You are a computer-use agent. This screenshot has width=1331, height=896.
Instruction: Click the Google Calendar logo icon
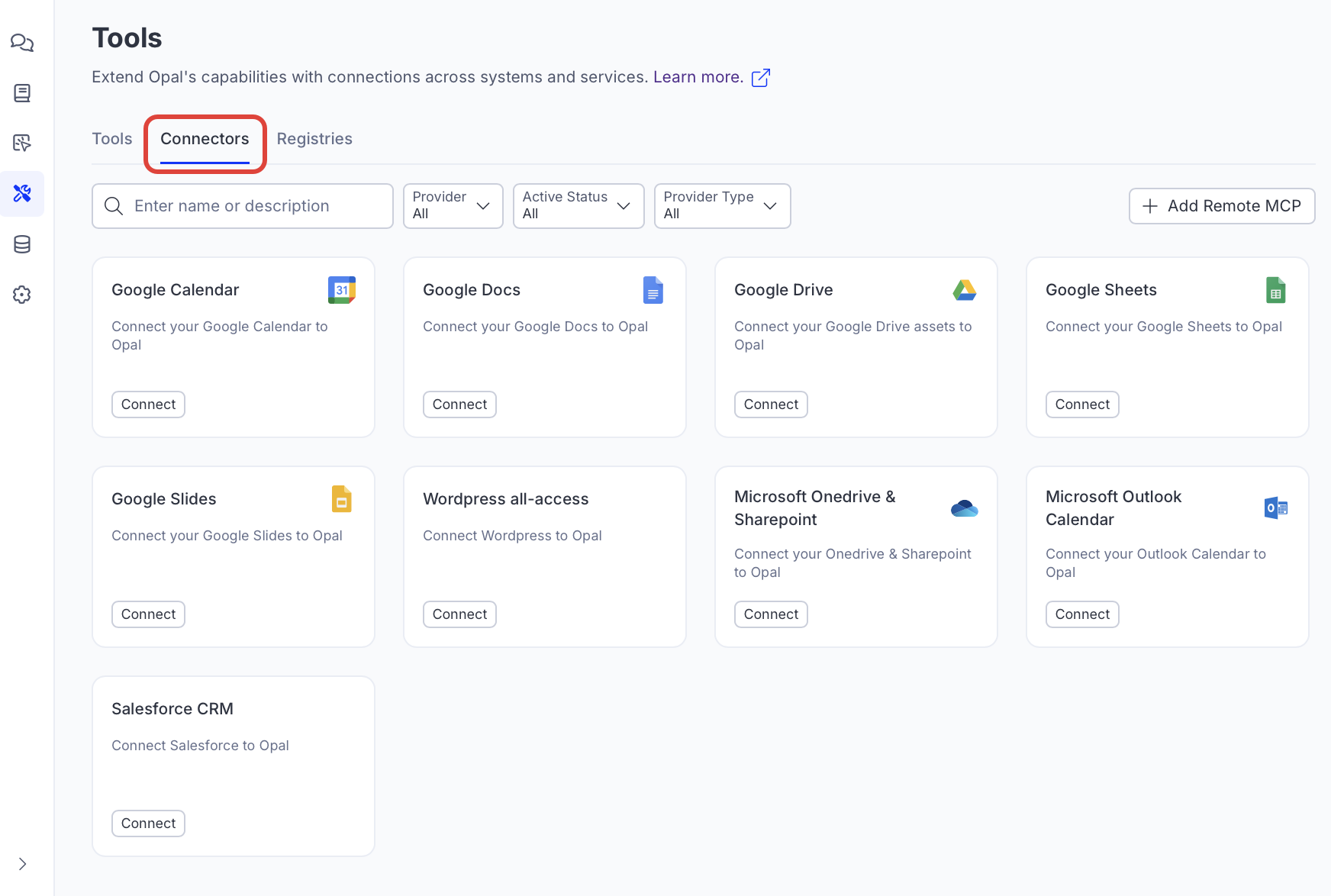[341, 290]
